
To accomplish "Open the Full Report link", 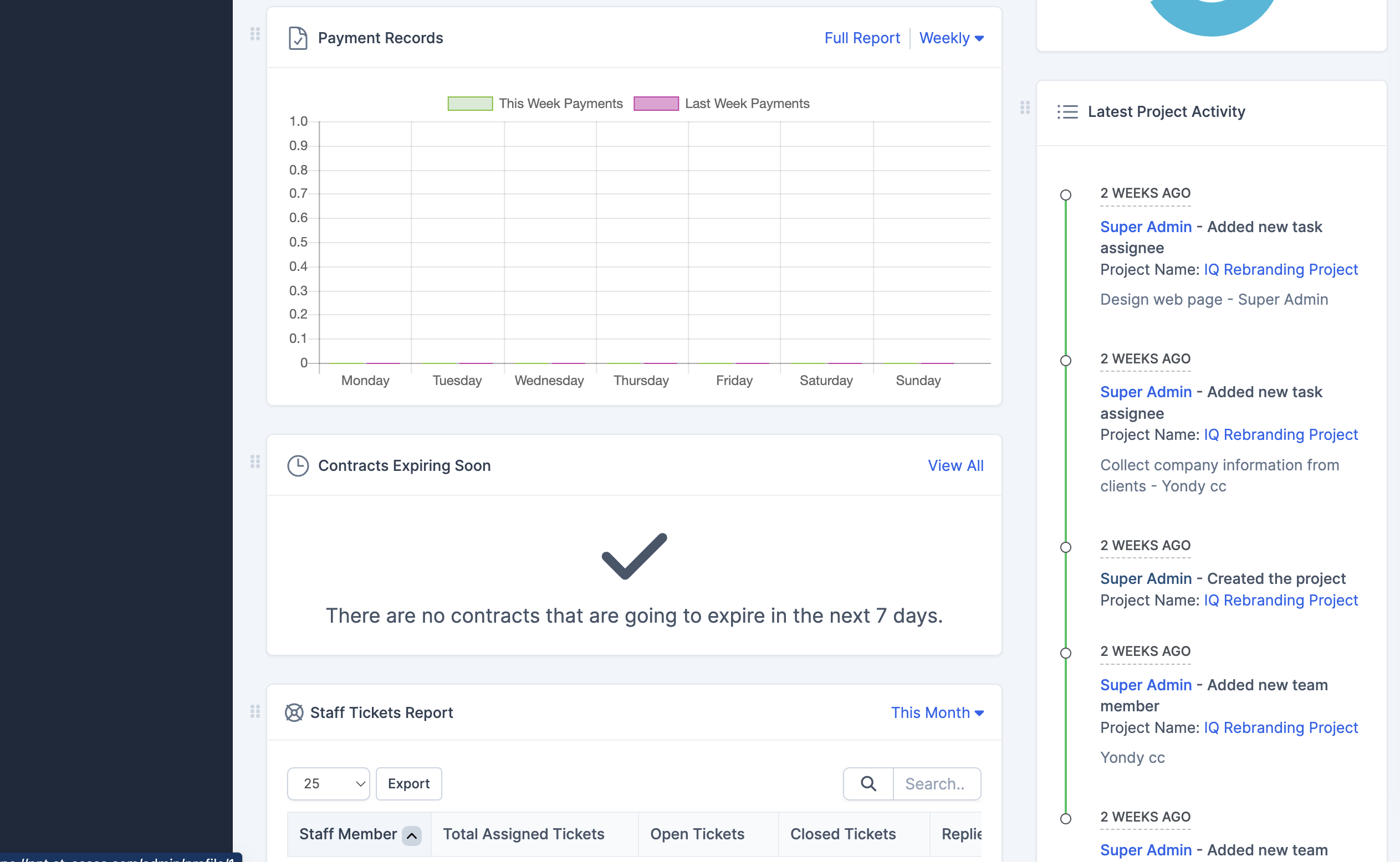I will tap(862, 38).
